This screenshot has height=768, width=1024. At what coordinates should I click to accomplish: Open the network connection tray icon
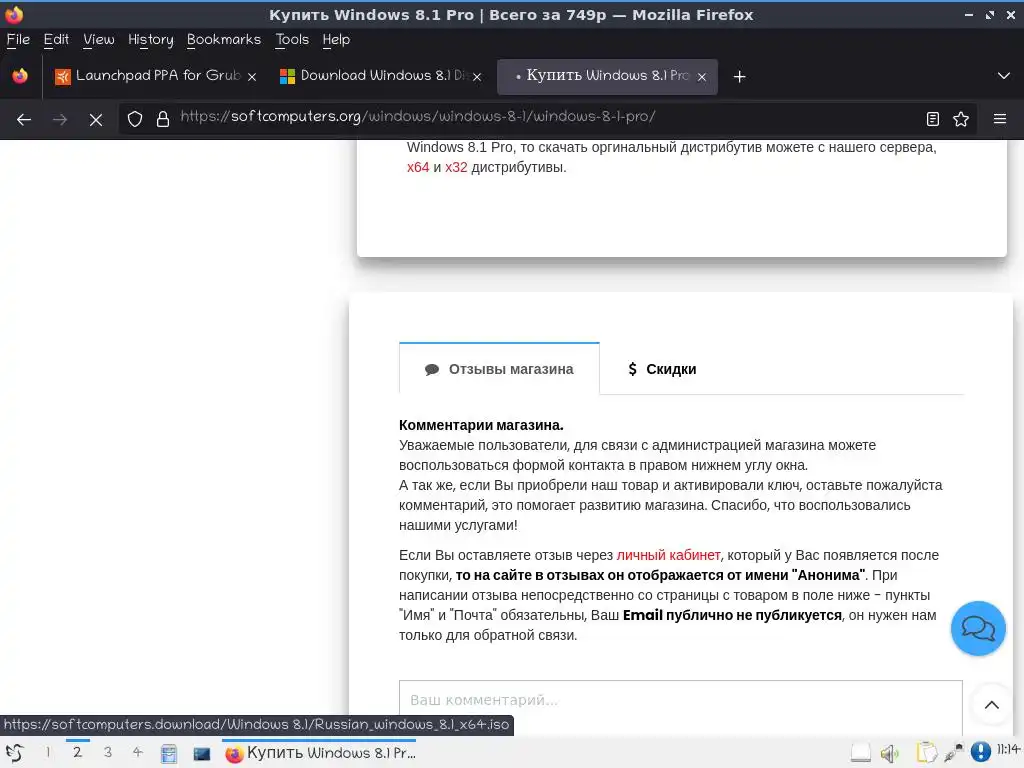(953, 753)
